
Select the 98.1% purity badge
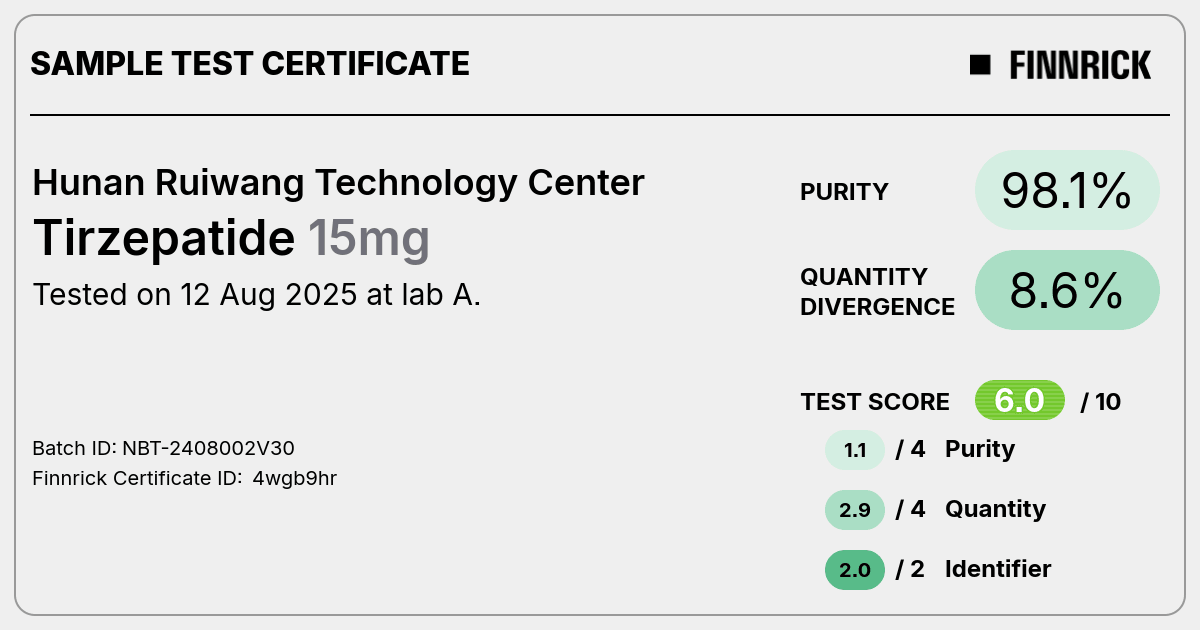(x=1067, y=190)
